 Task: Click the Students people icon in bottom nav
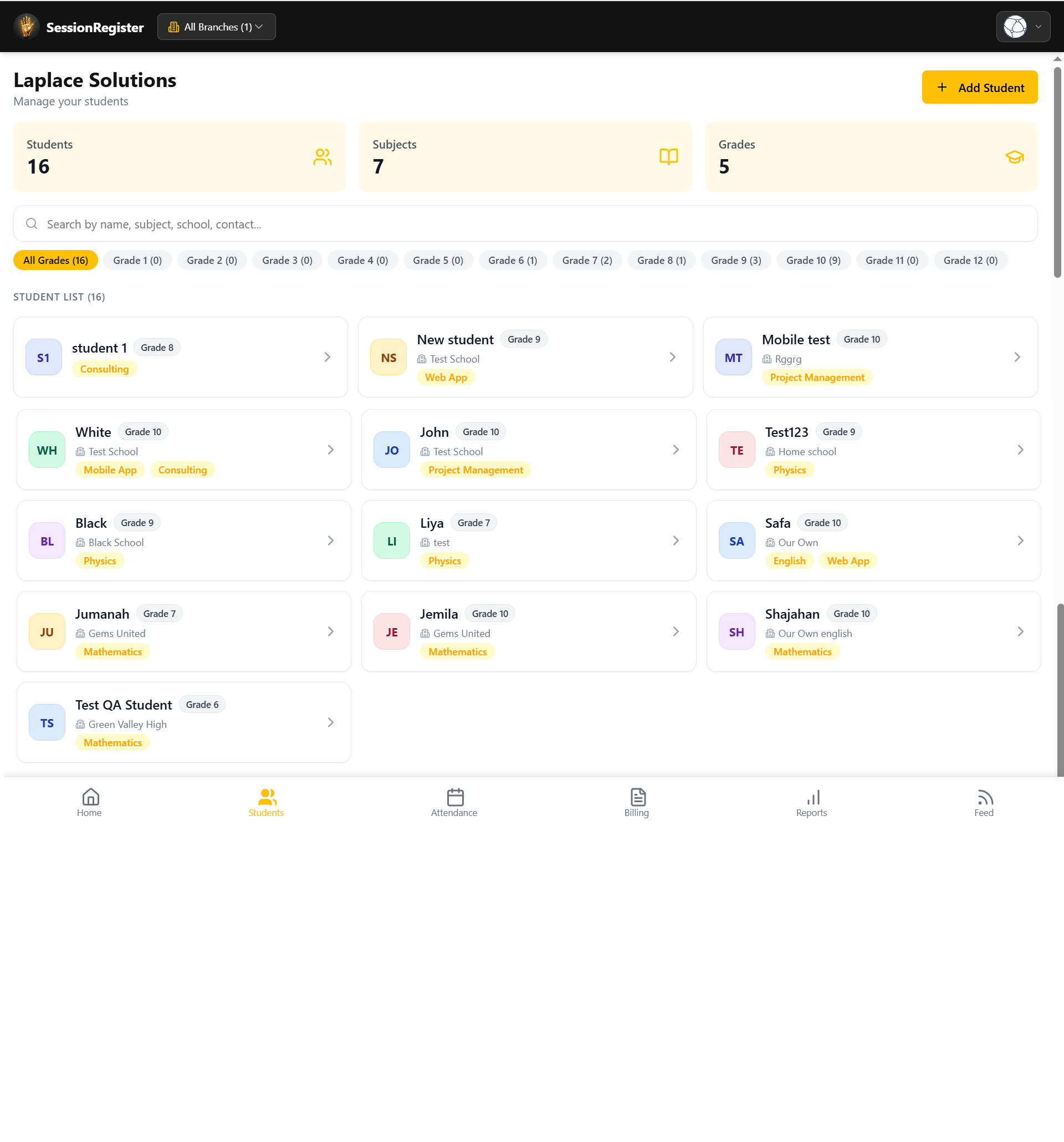click(x=267, y=797)
